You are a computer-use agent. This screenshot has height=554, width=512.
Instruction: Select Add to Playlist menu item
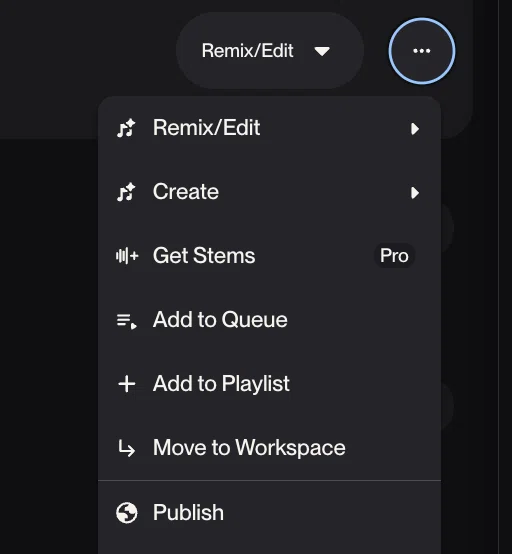coord(269,384)
